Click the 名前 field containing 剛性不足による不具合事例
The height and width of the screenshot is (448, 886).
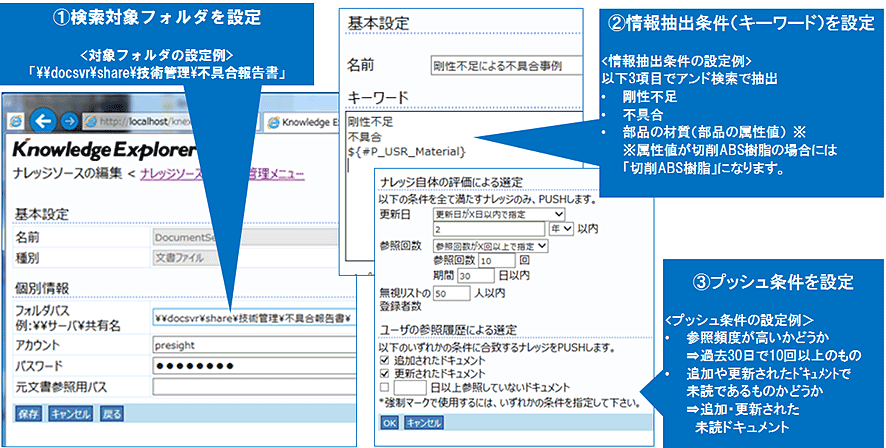tap(506, 65)
